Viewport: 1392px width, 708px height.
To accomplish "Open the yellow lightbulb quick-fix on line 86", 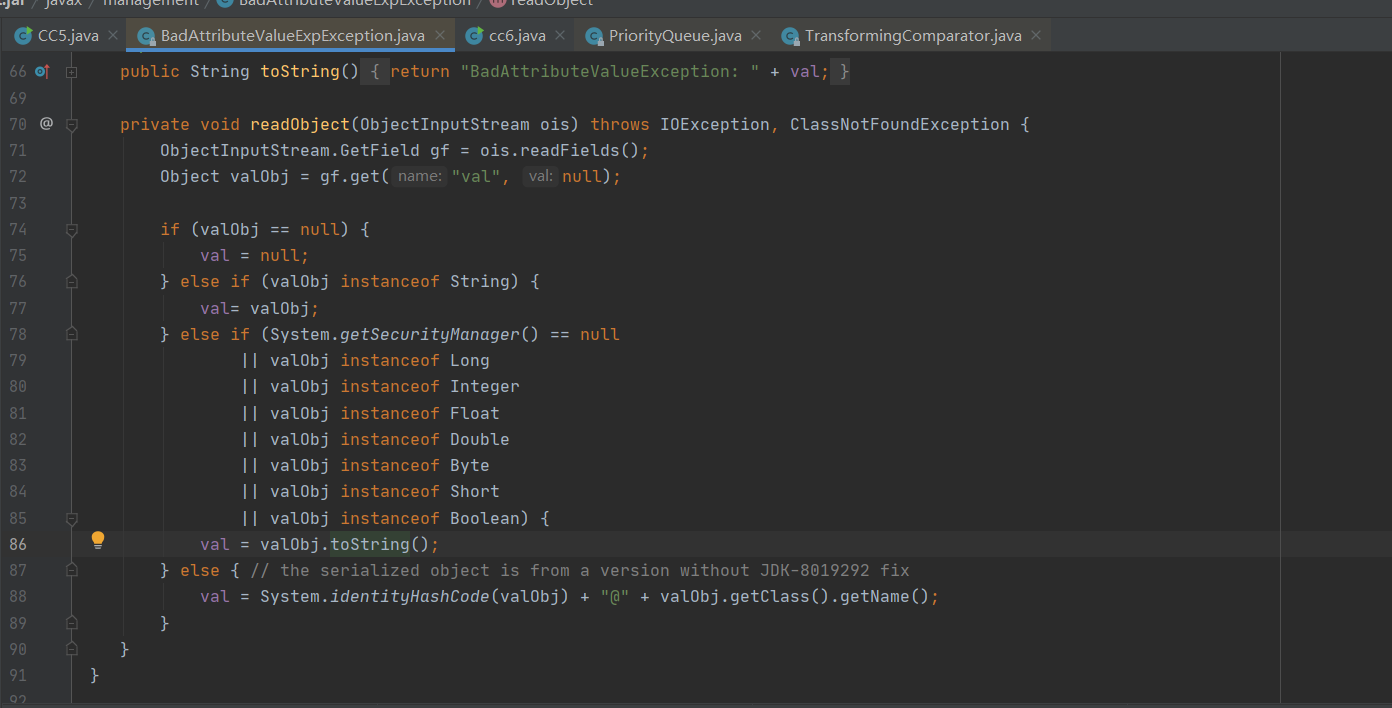I will [98, 541].
